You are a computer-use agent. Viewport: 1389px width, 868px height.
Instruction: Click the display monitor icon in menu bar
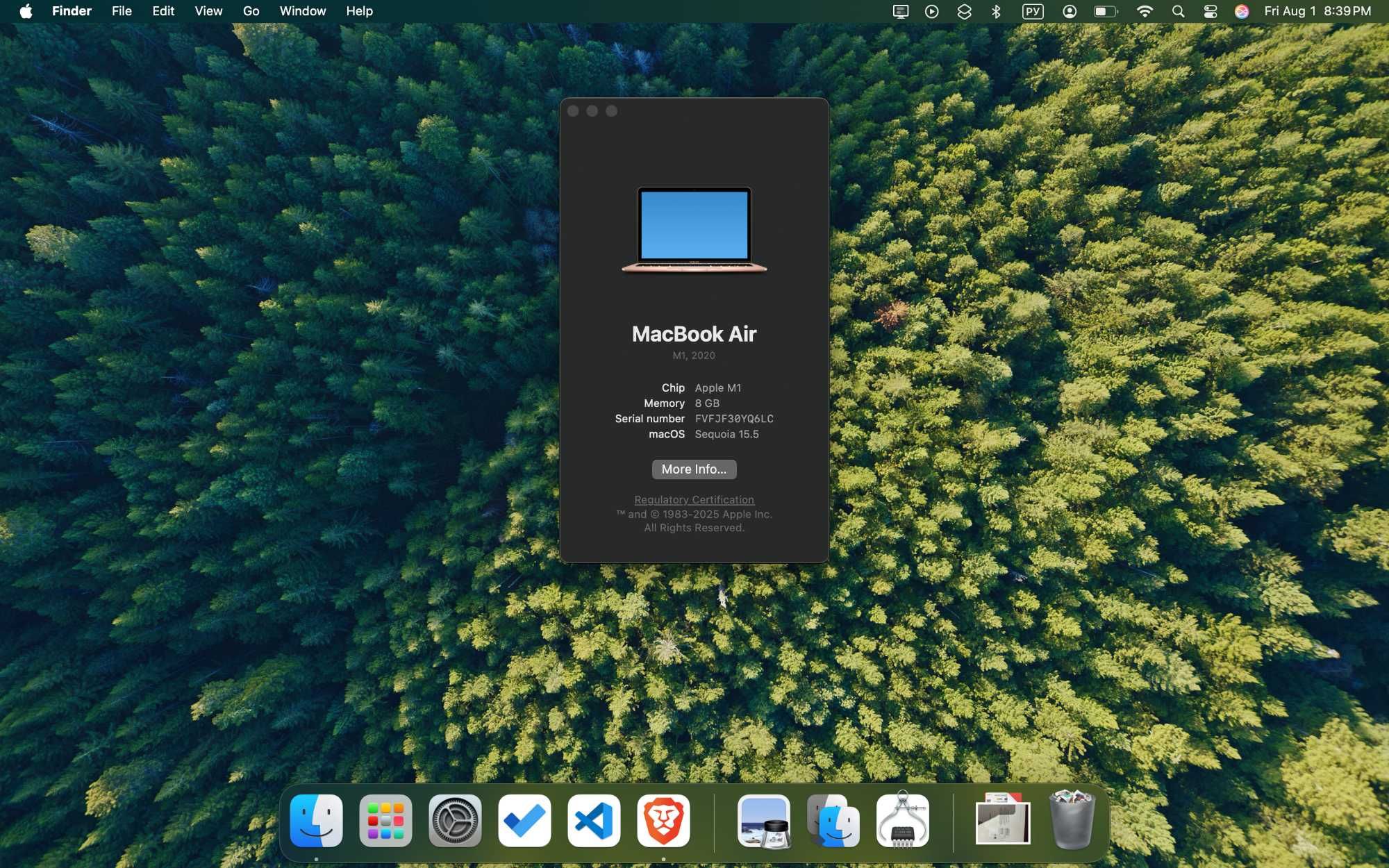pos(900,11)
